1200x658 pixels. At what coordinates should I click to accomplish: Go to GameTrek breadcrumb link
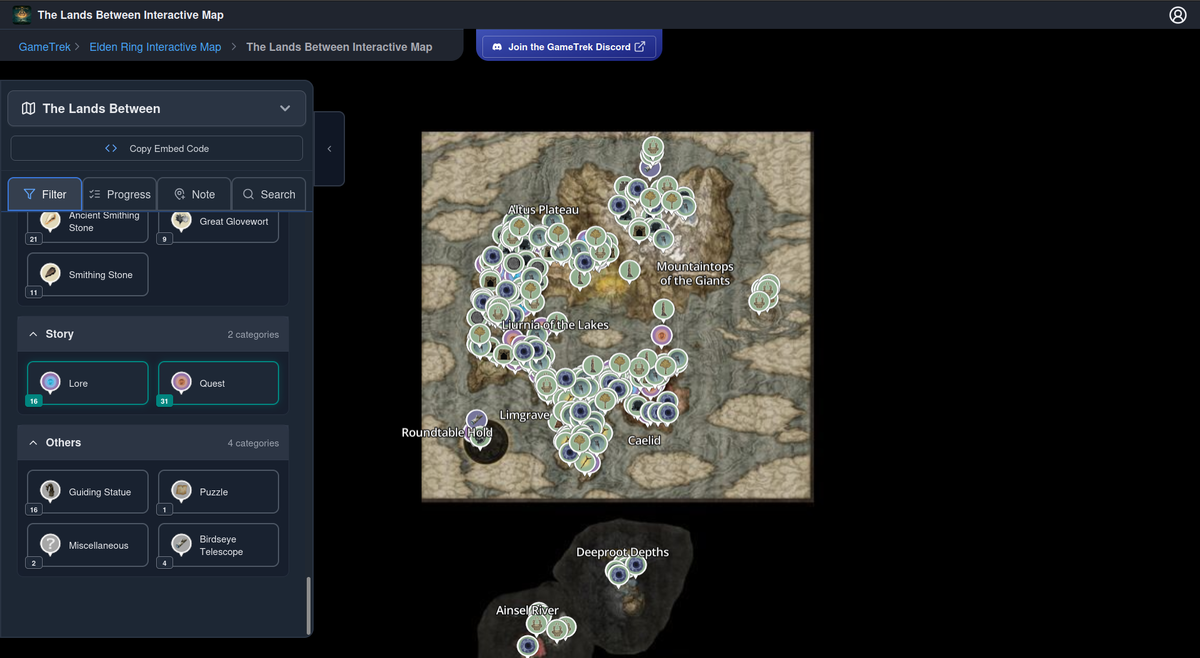point(45,47)
